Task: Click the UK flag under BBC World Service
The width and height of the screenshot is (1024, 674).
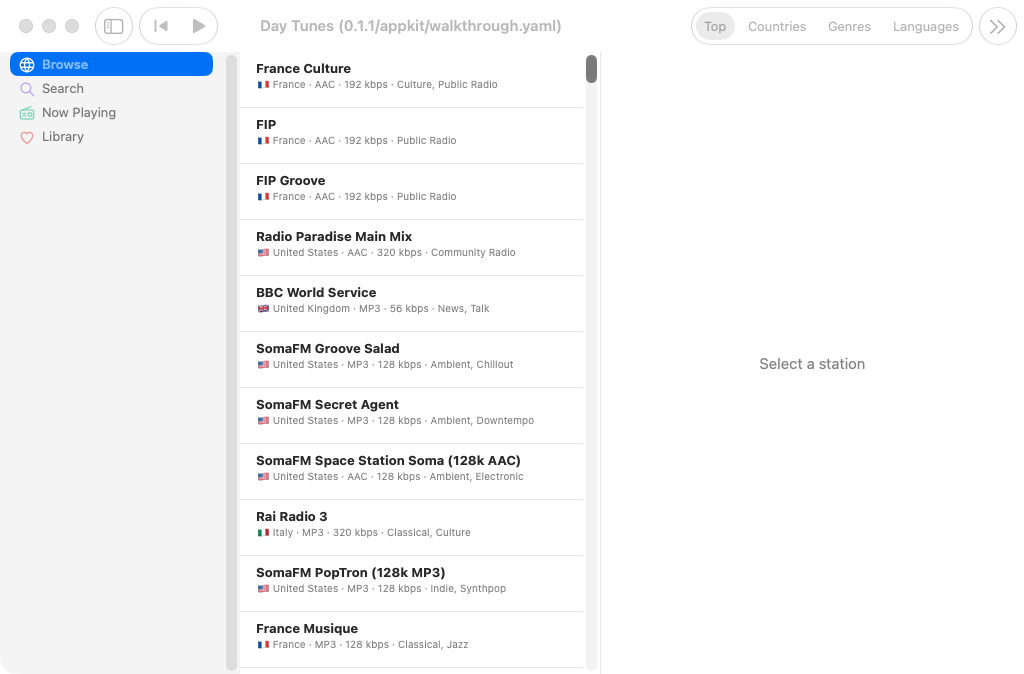Action: [x=263, y=309]
